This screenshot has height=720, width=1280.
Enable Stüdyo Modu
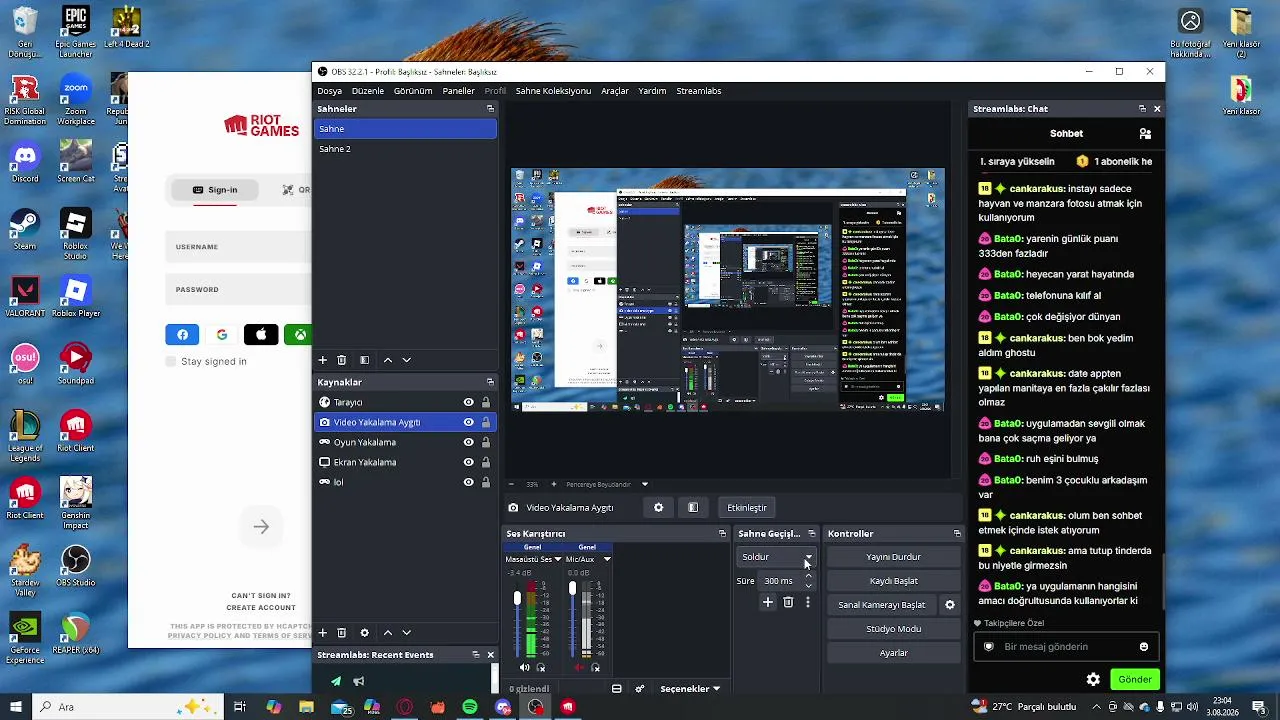894,629
